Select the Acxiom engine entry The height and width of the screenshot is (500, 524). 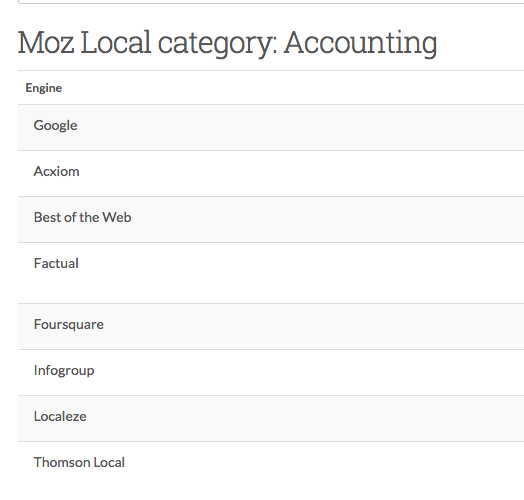point(271,173)
